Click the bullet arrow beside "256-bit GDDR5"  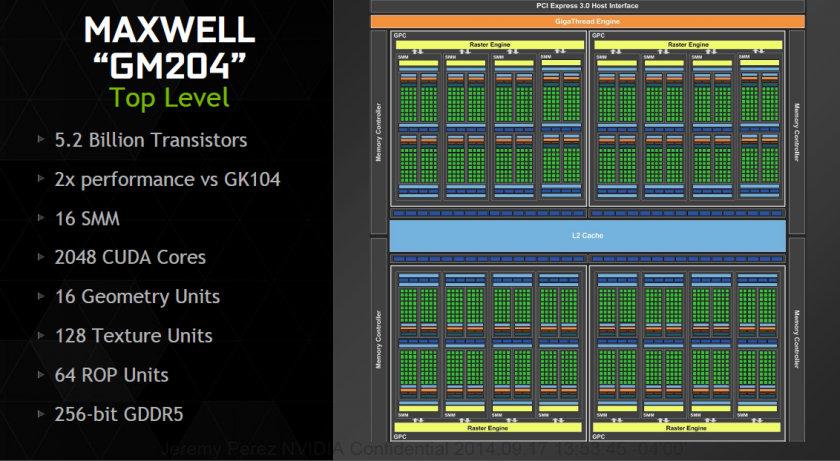coord(41,413)
